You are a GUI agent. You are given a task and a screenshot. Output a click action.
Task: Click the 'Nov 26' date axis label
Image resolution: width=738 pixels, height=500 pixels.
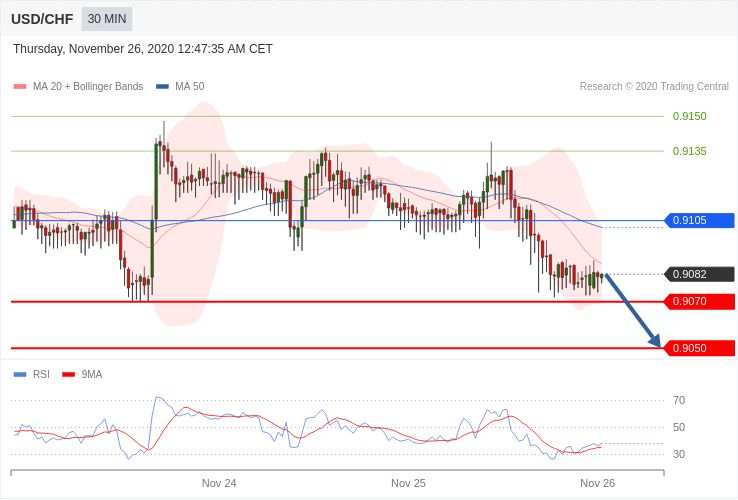pyautogui.click(x=597, y=483)
